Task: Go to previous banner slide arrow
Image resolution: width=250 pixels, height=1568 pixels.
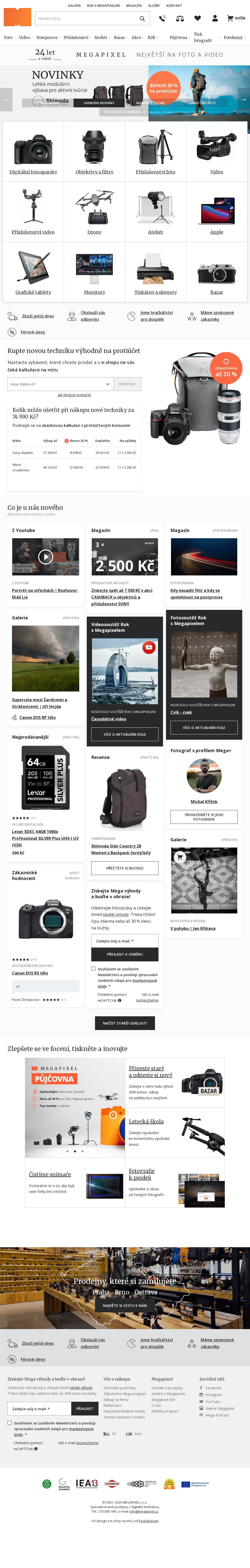Action: 6,99
